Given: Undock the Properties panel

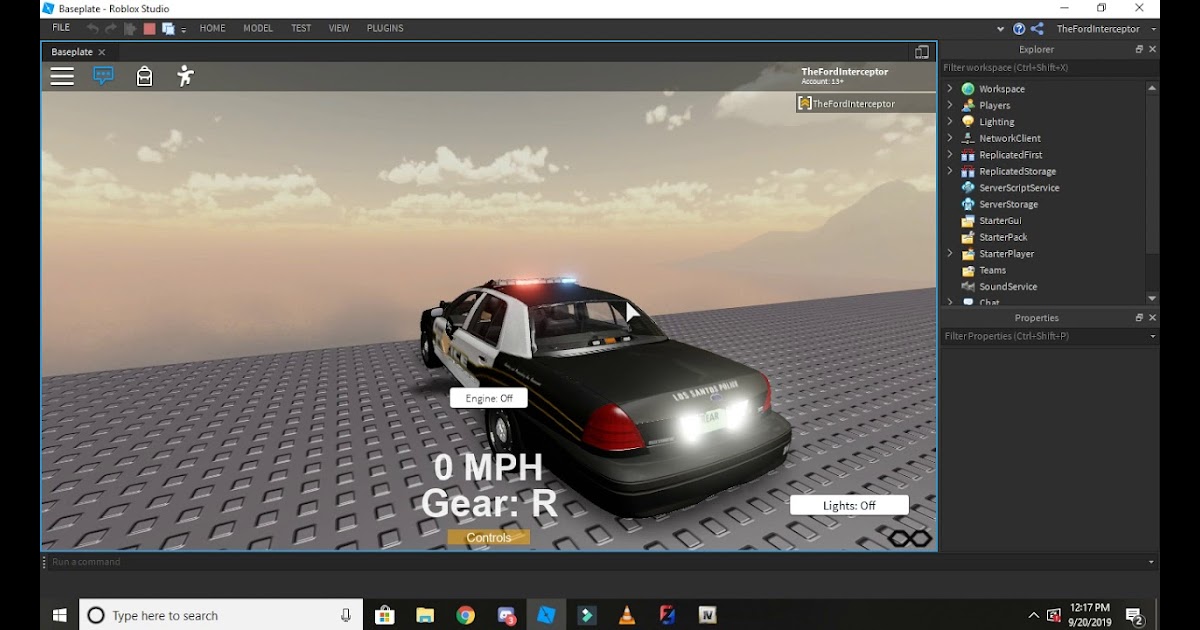Looking at the screenshot, I should click(1139, 318).
